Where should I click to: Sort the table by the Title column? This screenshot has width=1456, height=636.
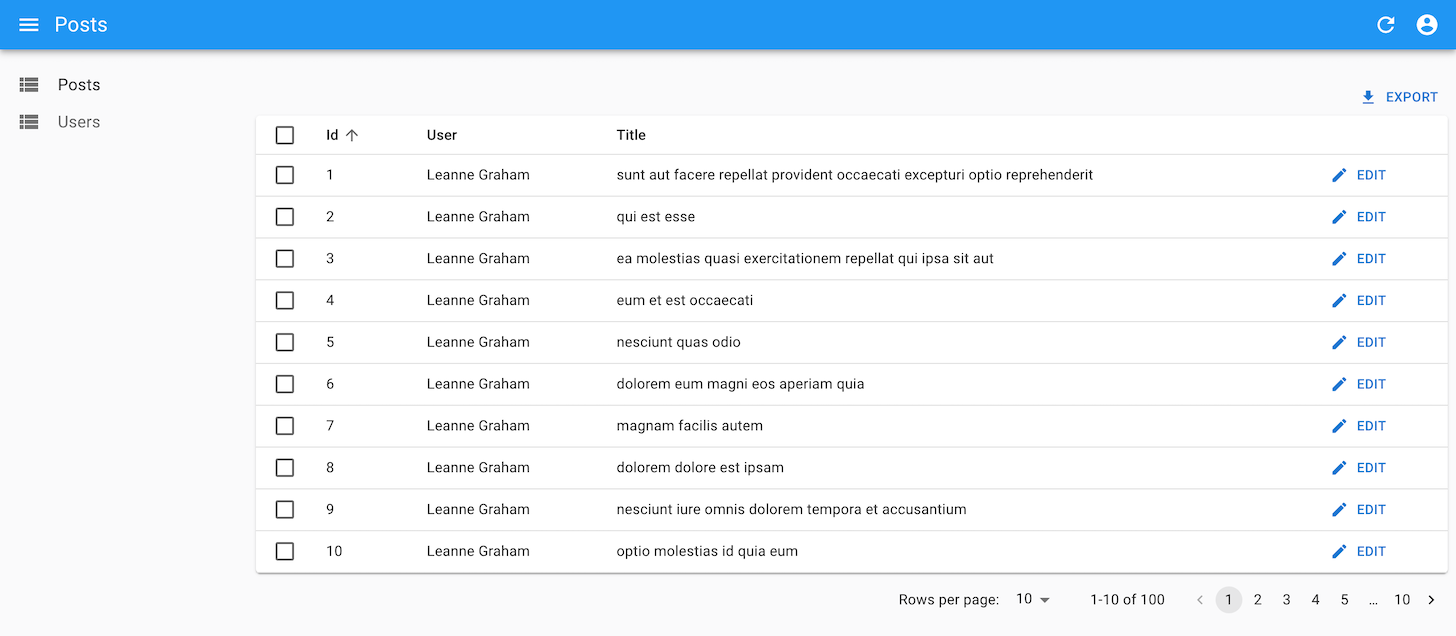(x=631, y=135)
